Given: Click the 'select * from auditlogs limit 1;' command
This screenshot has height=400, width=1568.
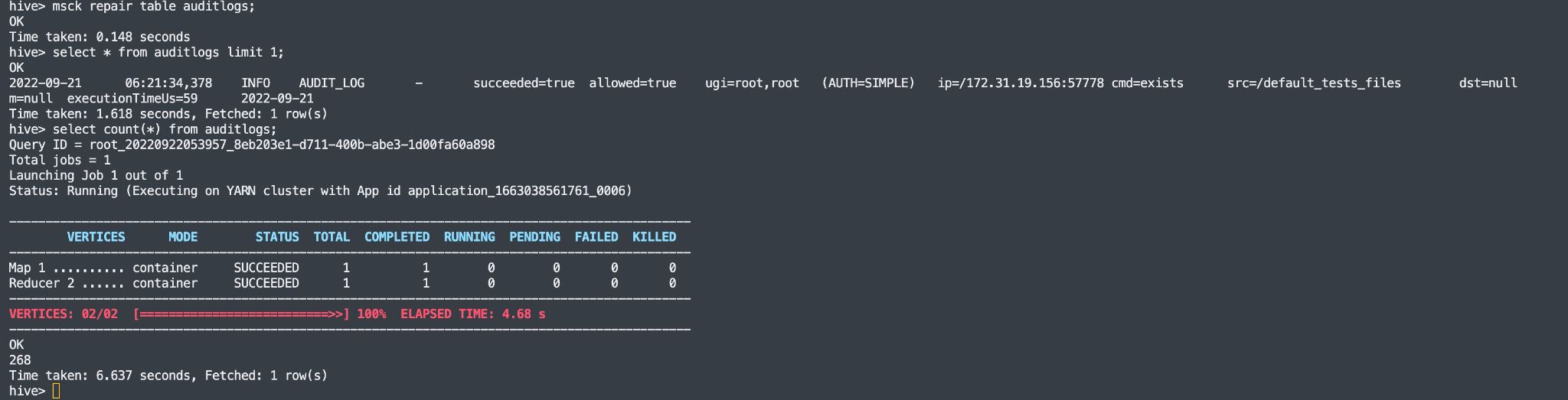Looking at the screenshot, I should coord(168,53).
